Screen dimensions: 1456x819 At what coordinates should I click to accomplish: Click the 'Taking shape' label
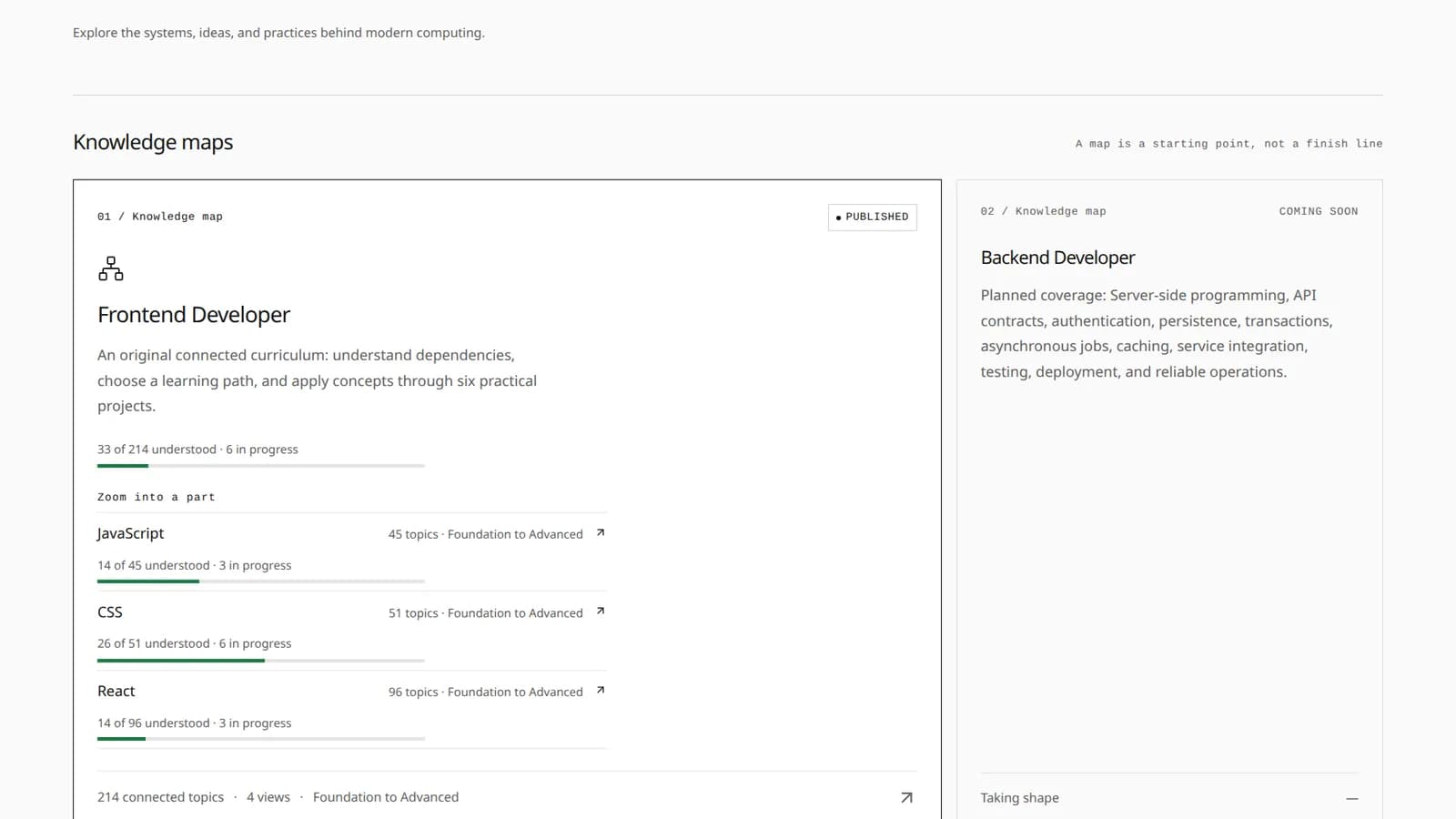pos(1019,798)
